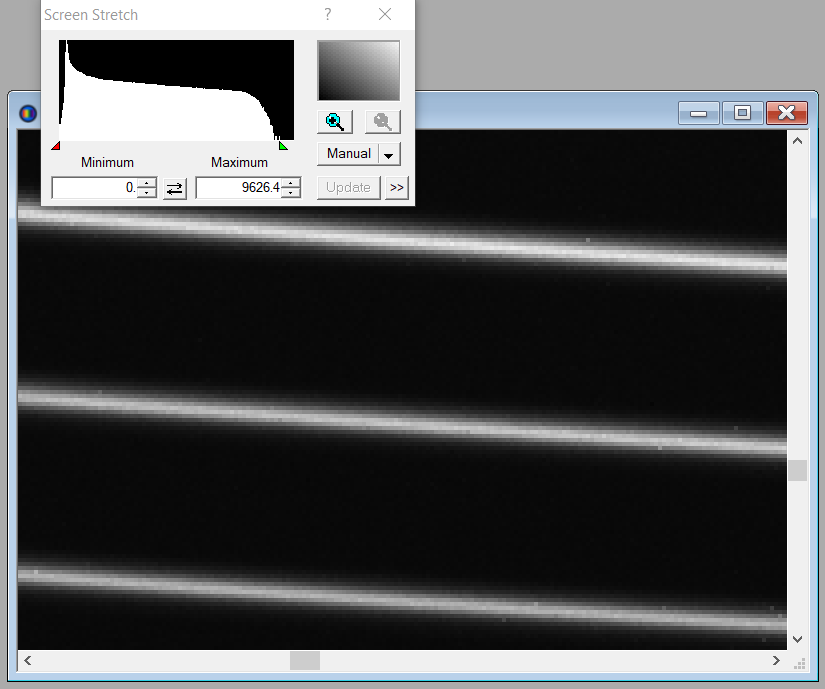
Task: Open the Manual stretch mode dropdown arrow
Action: tap(389, 155)
